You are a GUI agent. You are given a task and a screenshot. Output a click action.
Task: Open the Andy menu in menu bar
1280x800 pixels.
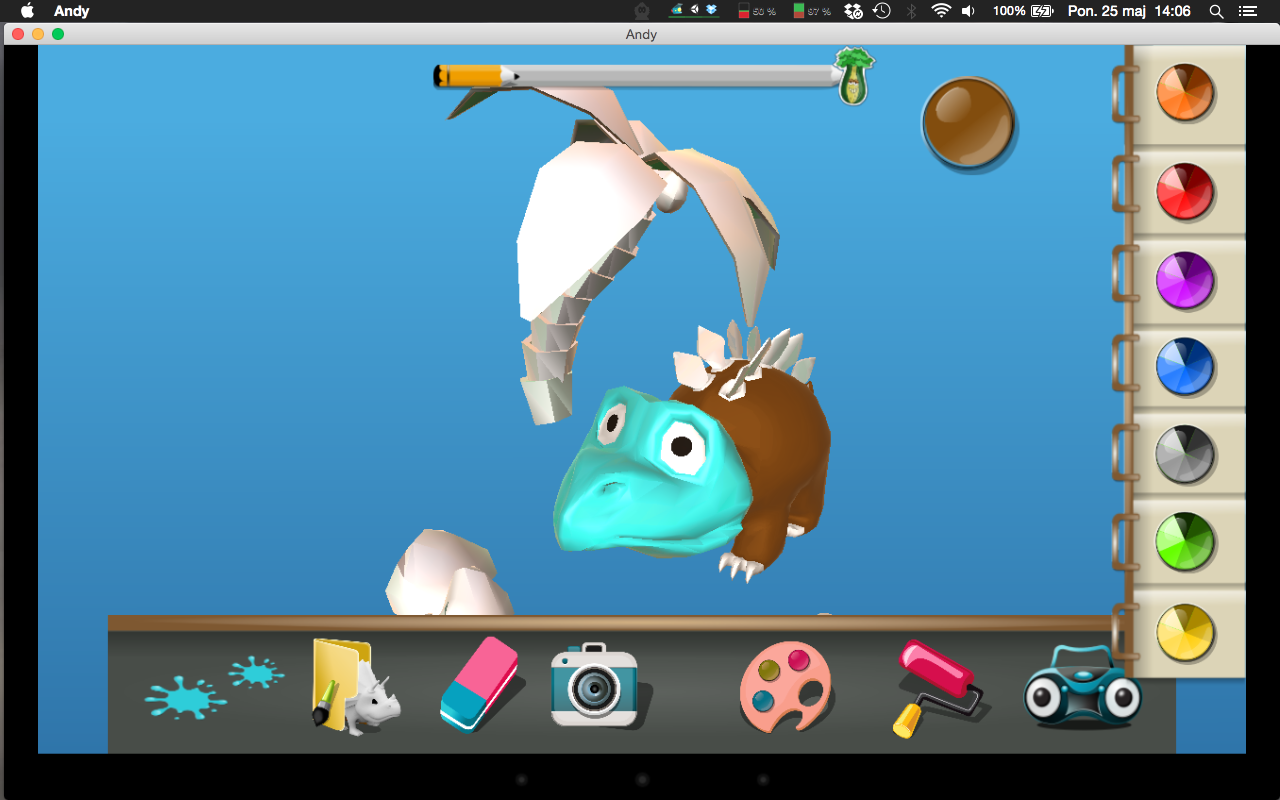(72, 11)
